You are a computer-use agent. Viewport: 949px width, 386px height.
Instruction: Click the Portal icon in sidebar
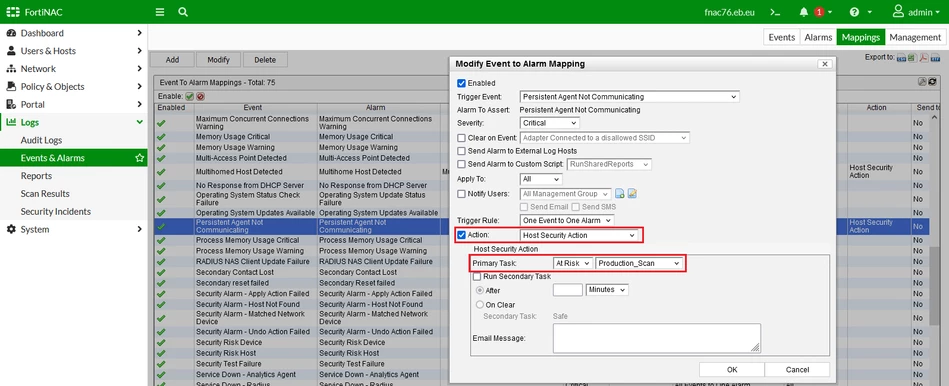[x=11, y=105]
